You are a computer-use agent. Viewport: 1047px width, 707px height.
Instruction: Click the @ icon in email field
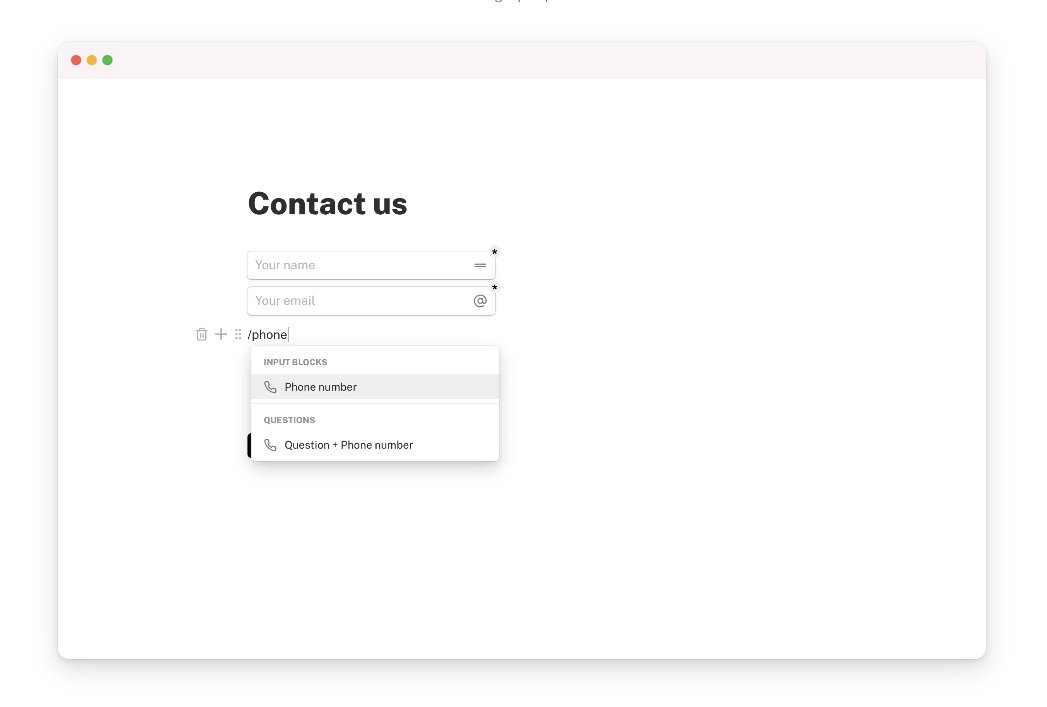tap(480, 301)
